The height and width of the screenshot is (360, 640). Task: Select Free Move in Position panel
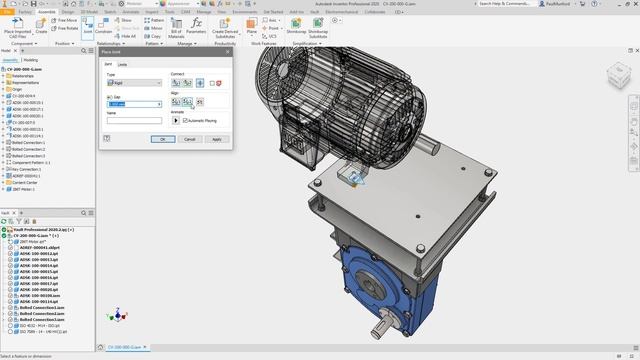pyautogui.click(x=64, y=20)
